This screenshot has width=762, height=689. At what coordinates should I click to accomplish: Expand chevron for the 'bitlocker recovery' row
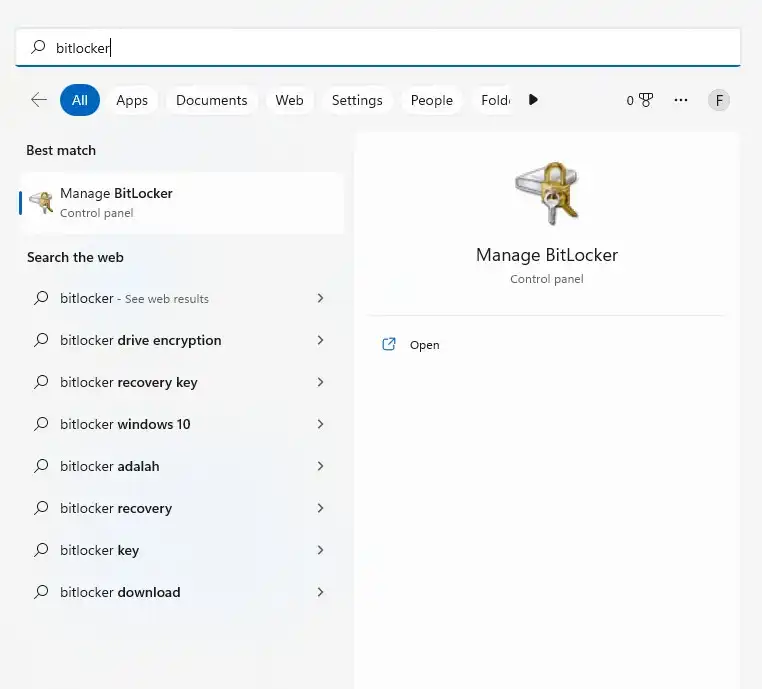tap(320, 508)
